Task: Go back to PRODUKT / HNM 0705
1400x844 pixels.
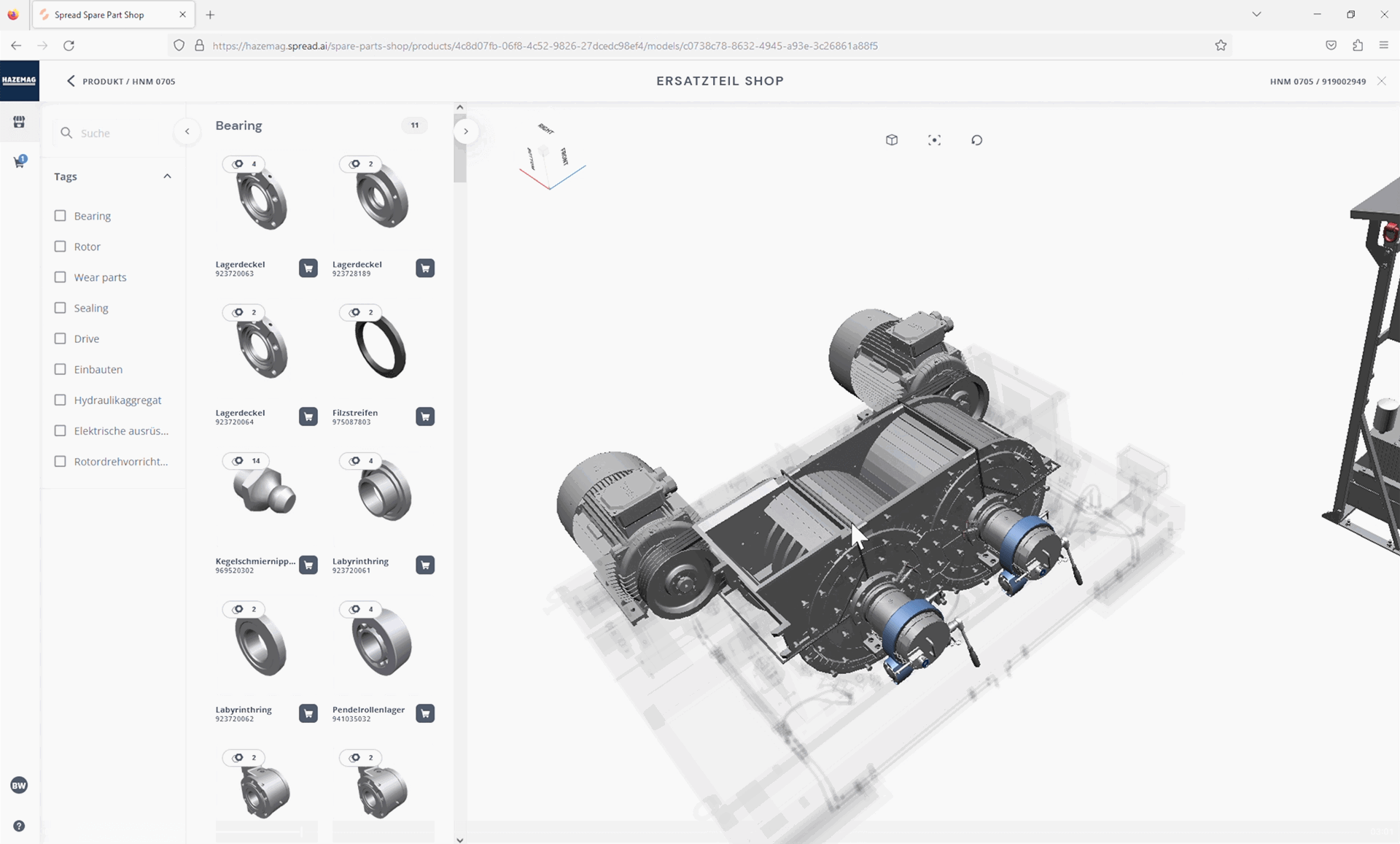Action: click(121, 81)
